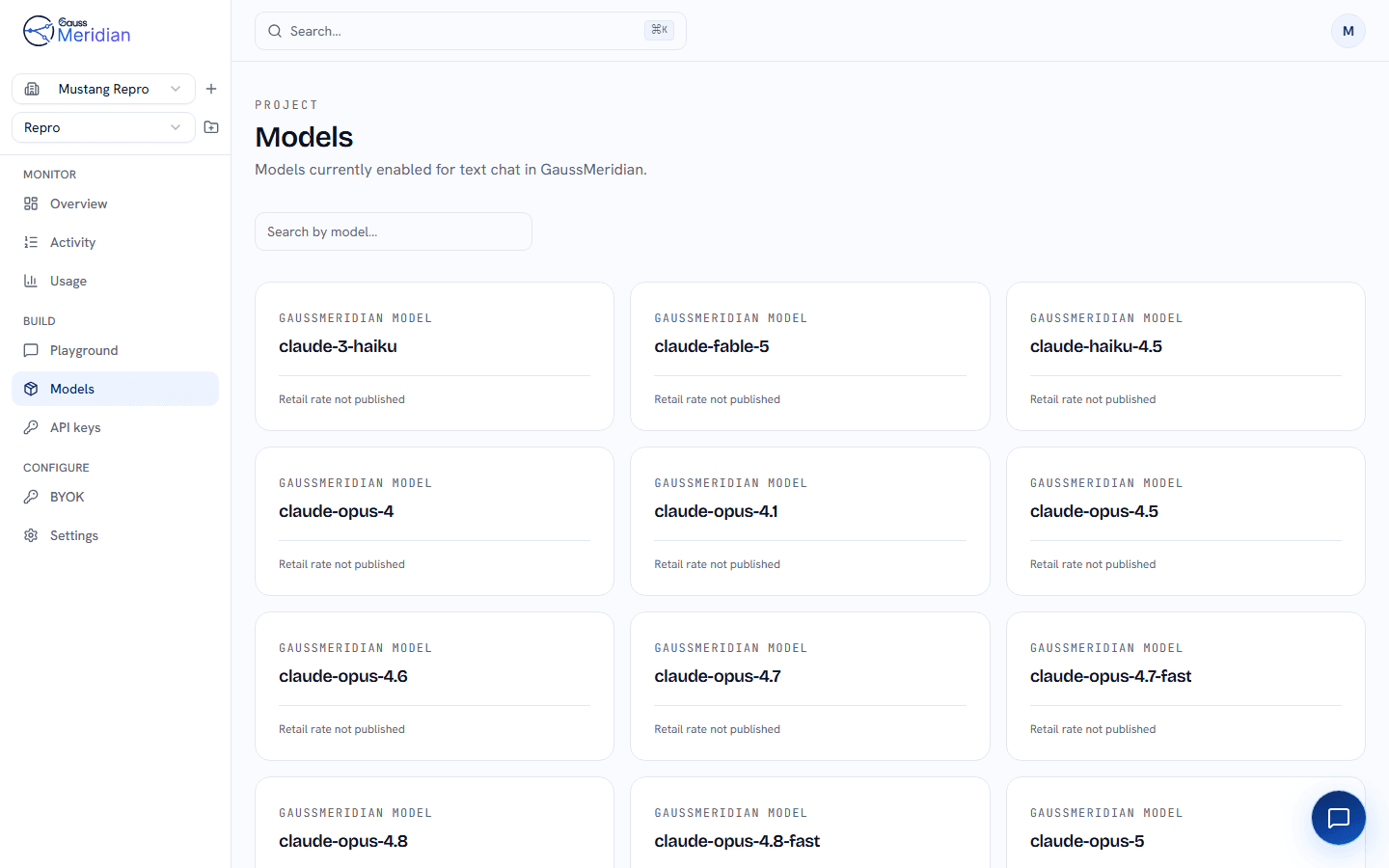This screenshot has height=868, width=1389.
Task: Click the MONITOR section label
Action: (x=49, y=175)
